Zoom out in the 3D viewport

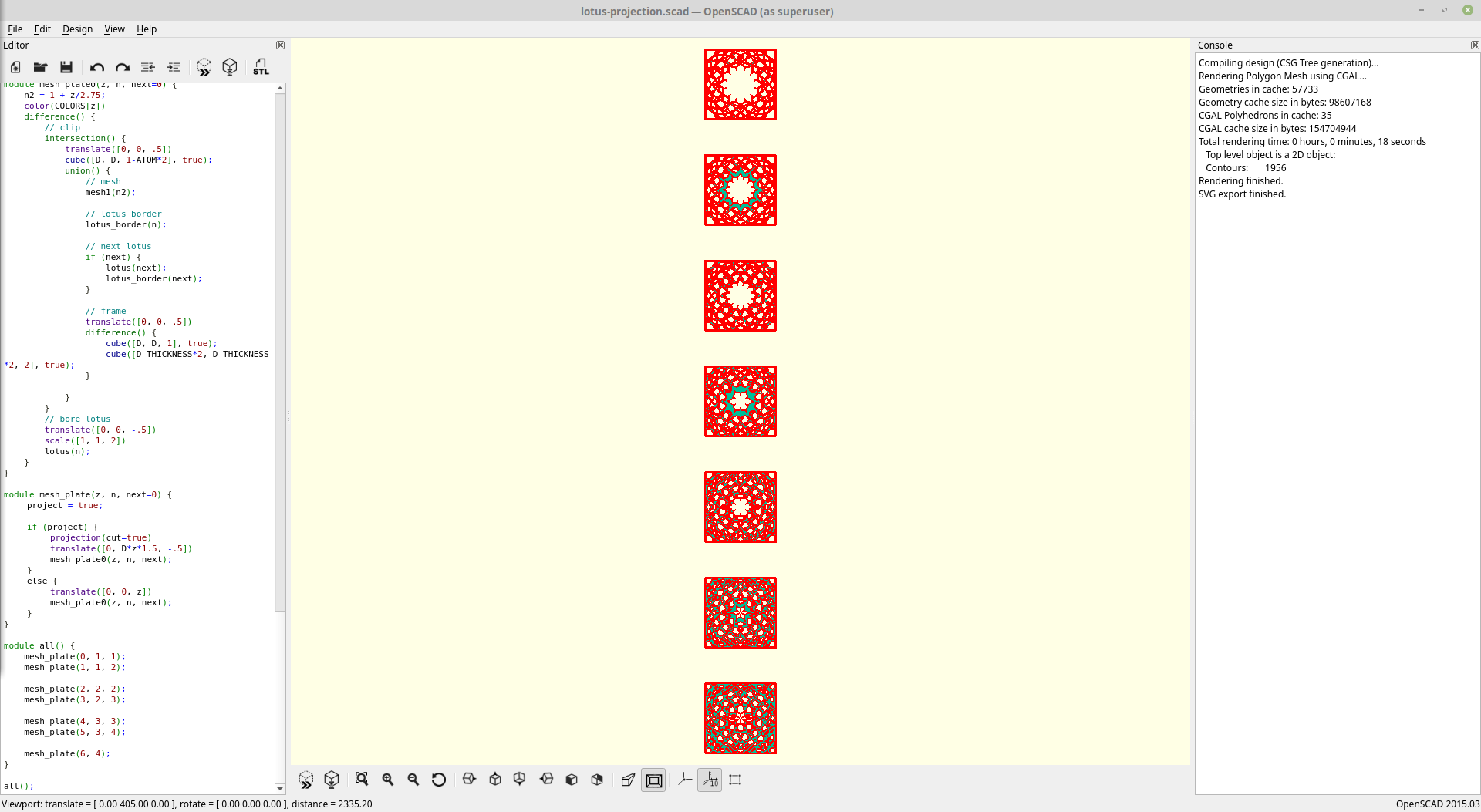(413, 780)
